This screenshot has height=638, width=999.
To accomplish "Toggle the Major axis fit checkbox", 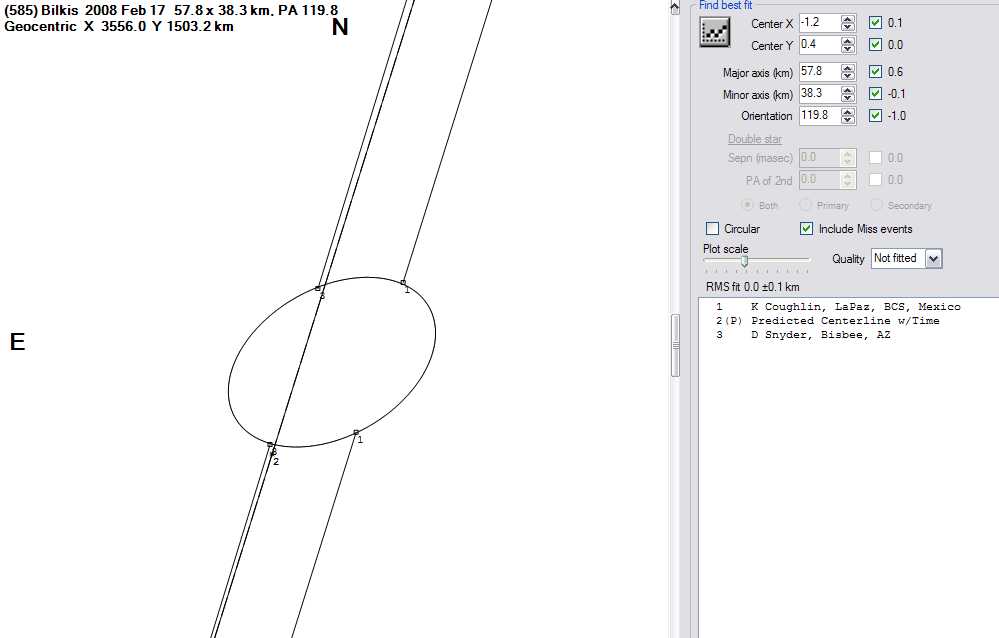I will coord(875,72).
